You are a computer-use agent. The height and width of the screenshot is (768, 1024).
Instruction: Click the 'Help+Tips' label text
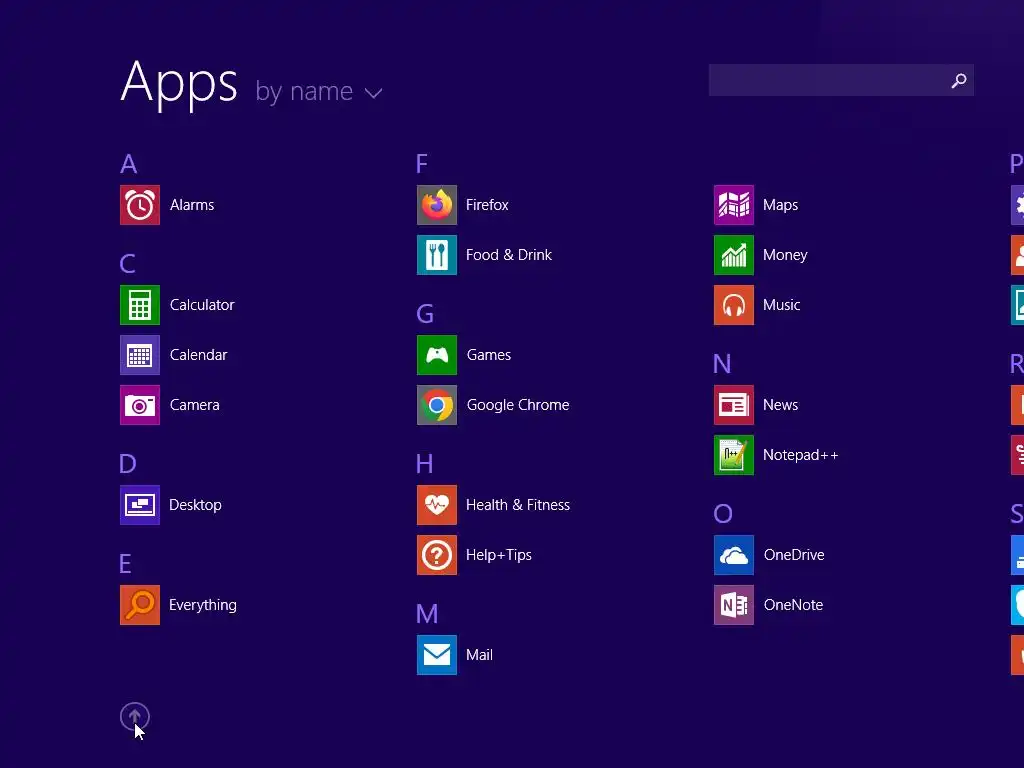499,555
